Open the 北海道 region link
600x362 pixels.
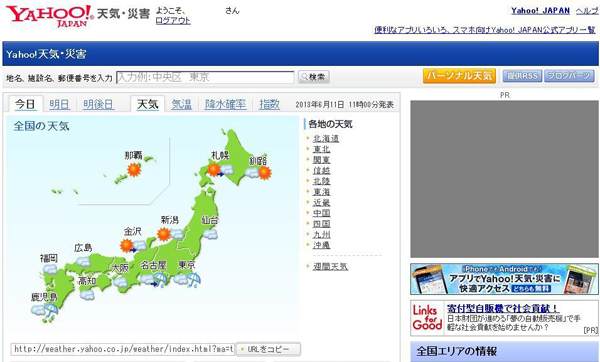326,139
